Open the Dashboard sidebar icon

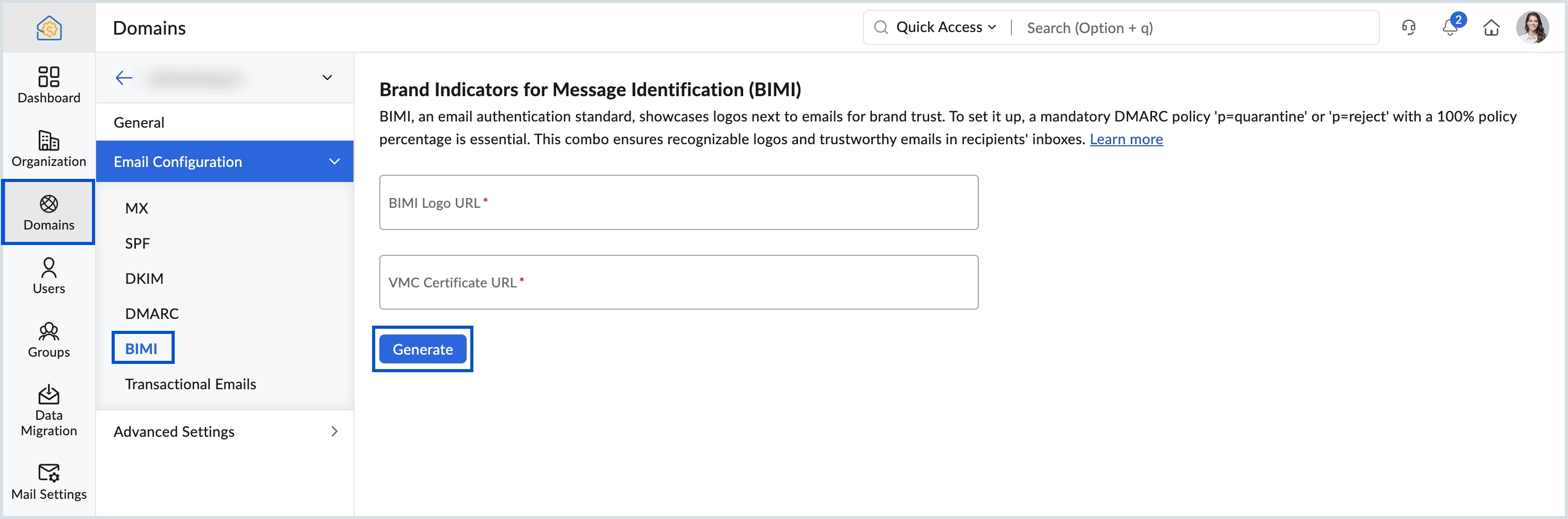point(49,85)
